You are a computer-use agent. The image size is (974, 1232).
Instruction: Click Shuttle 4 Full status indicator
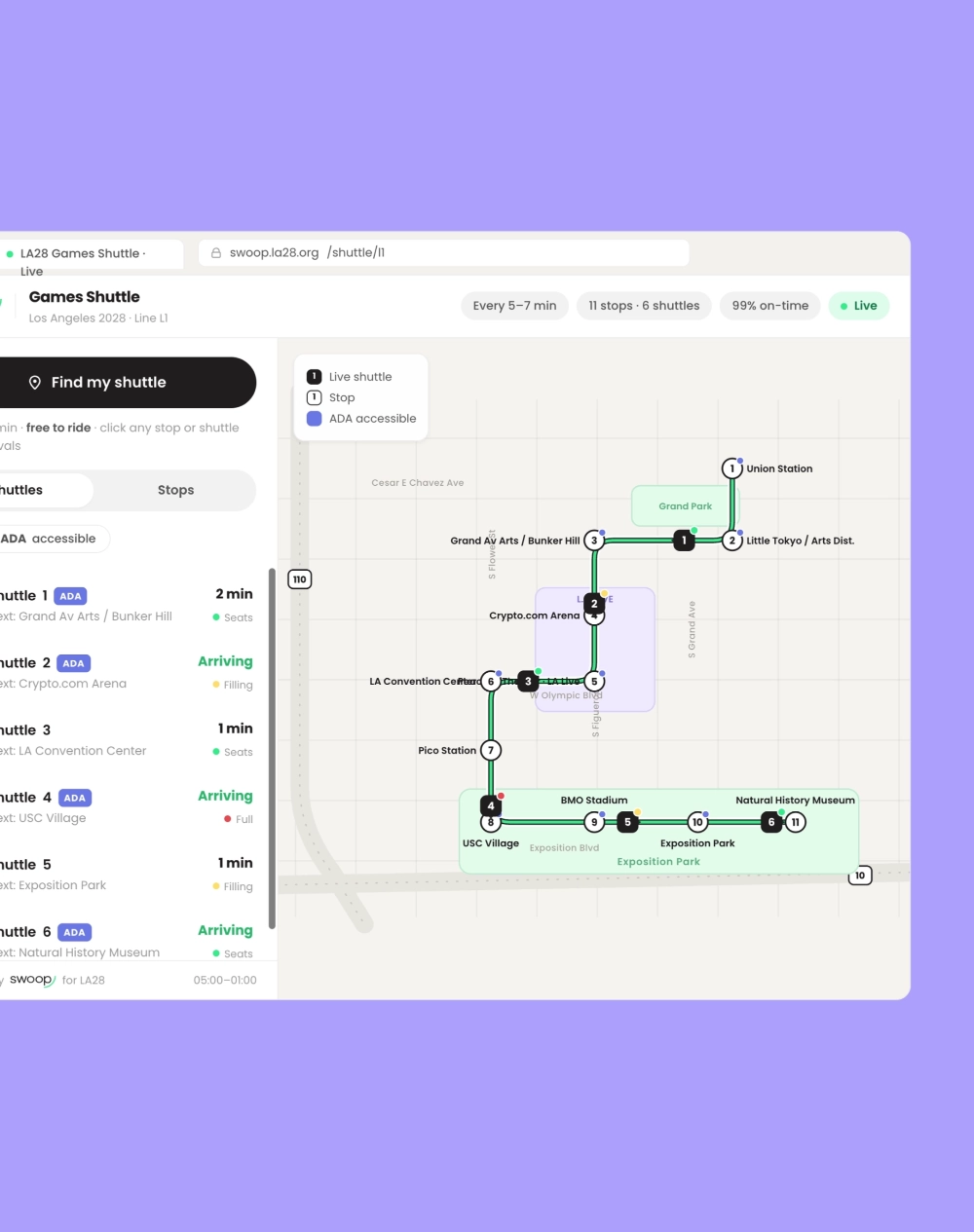[x=239, y=819]
